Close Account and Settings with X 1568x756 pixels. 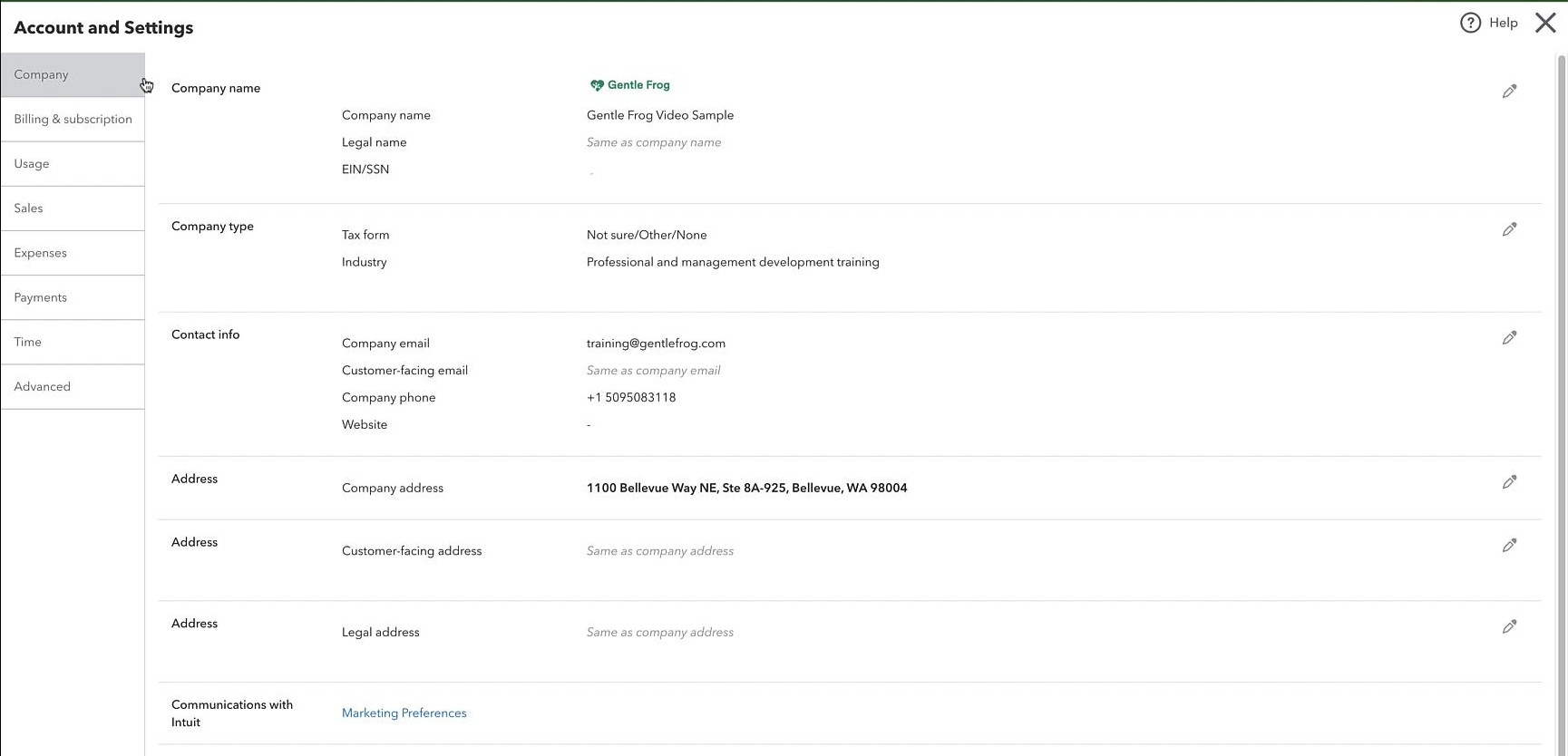coord(1545,23)
